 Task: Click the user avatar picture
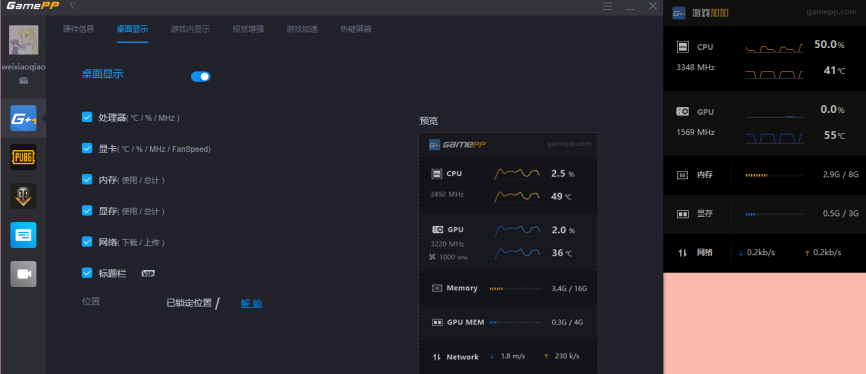[x=23, y=39]
